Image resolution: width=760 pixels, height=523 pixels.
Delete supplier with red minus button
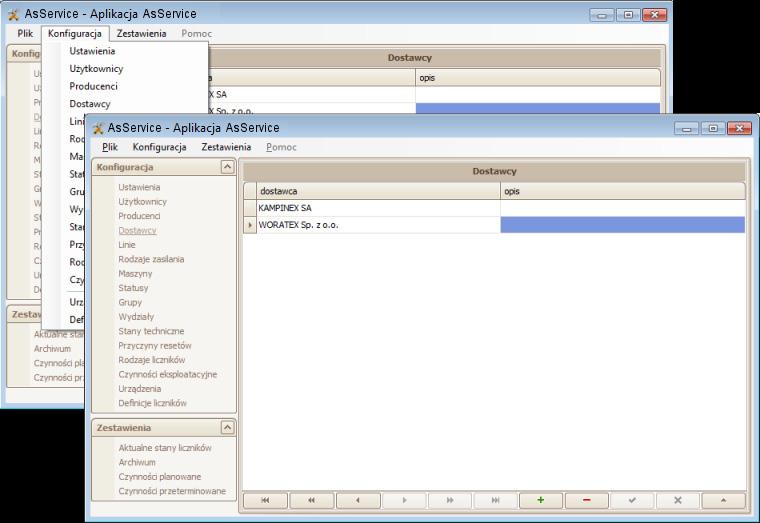pos(586,500)
